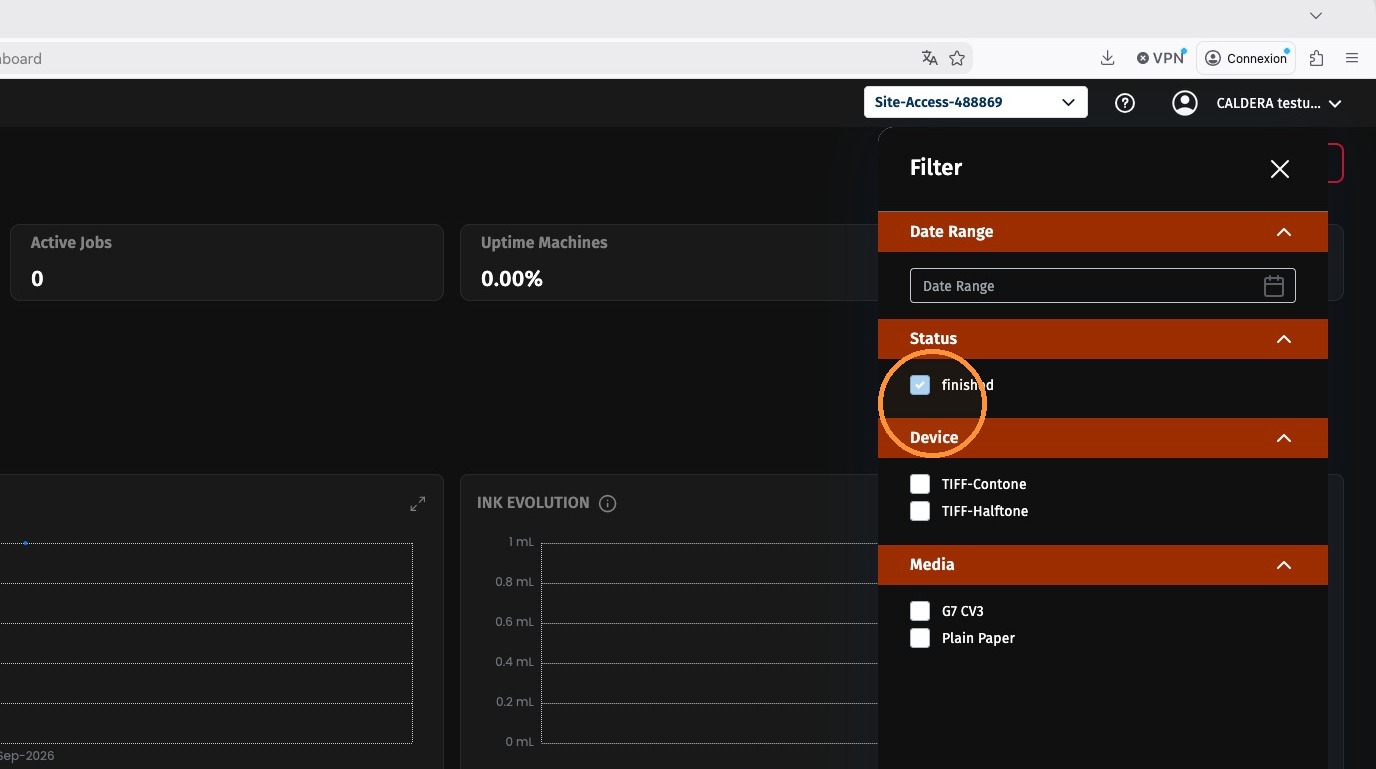This screenshot has width=1376, height=769.
Task: Bookmark this page with star icon
Action: 957,58
